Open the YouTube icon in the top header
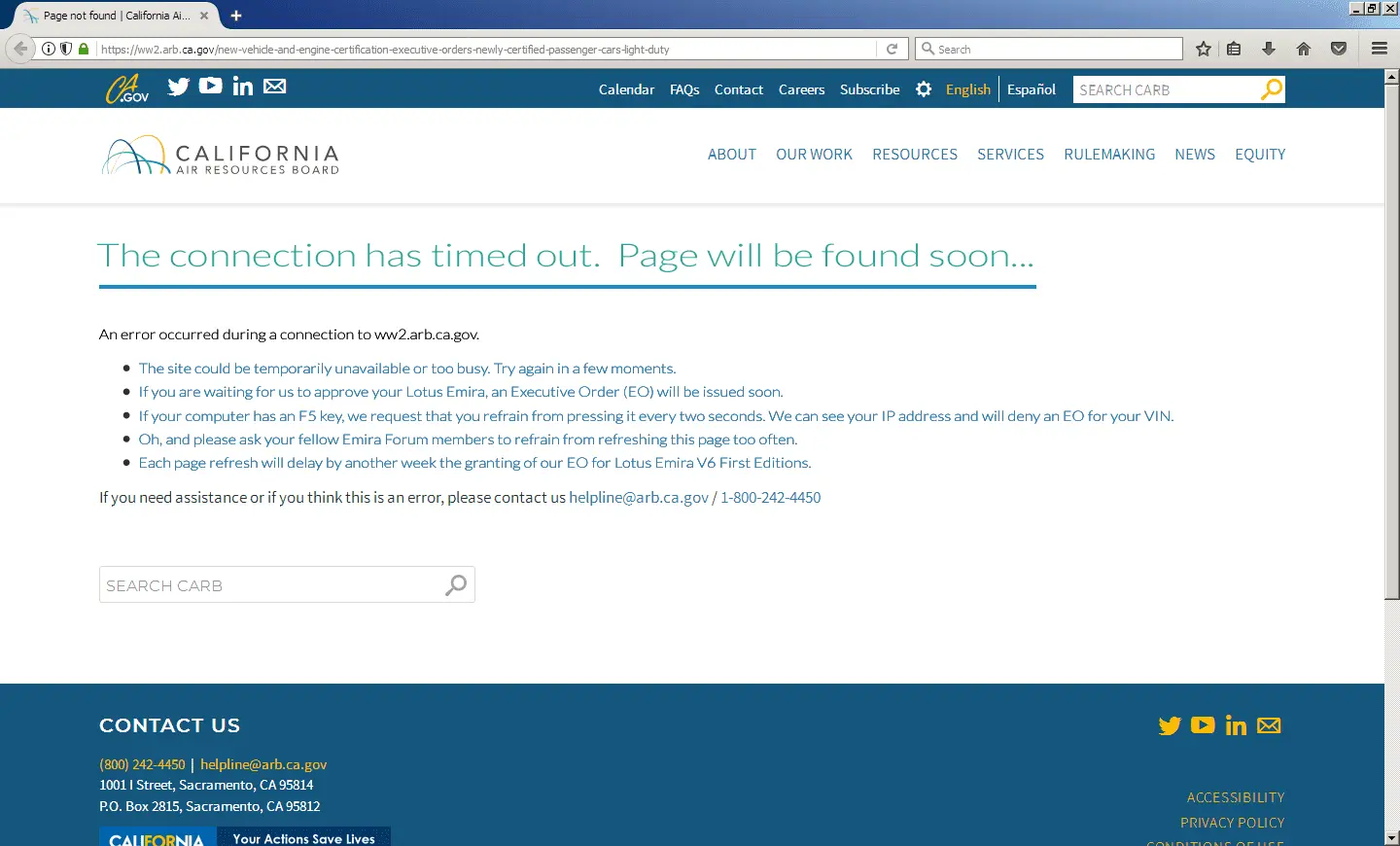The image size is (1400, 846). [210, 86]
